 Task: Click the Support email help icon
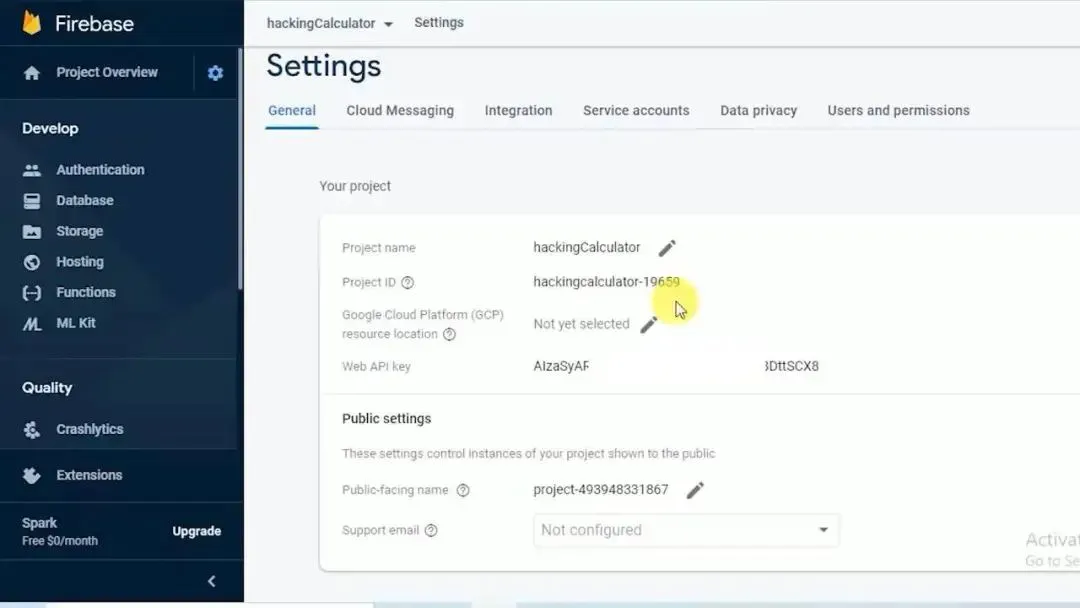[x=431, y=531]
